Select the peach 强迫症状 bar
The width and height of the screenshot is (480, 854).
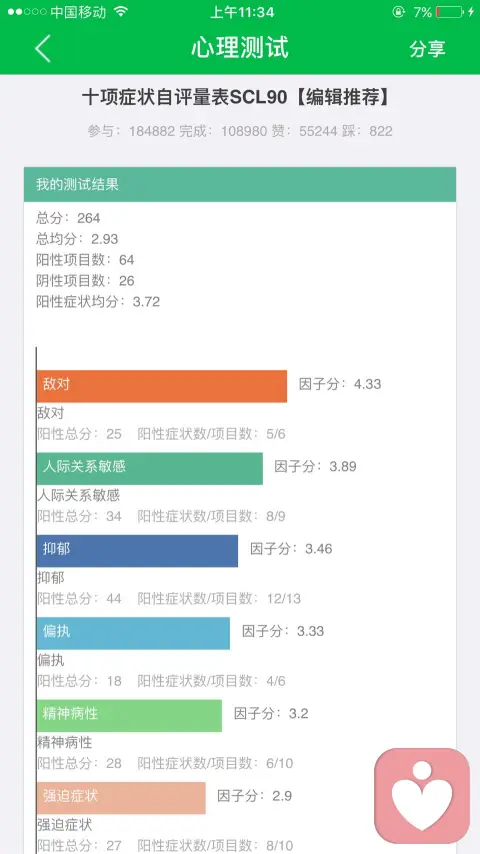click(121, 798)
